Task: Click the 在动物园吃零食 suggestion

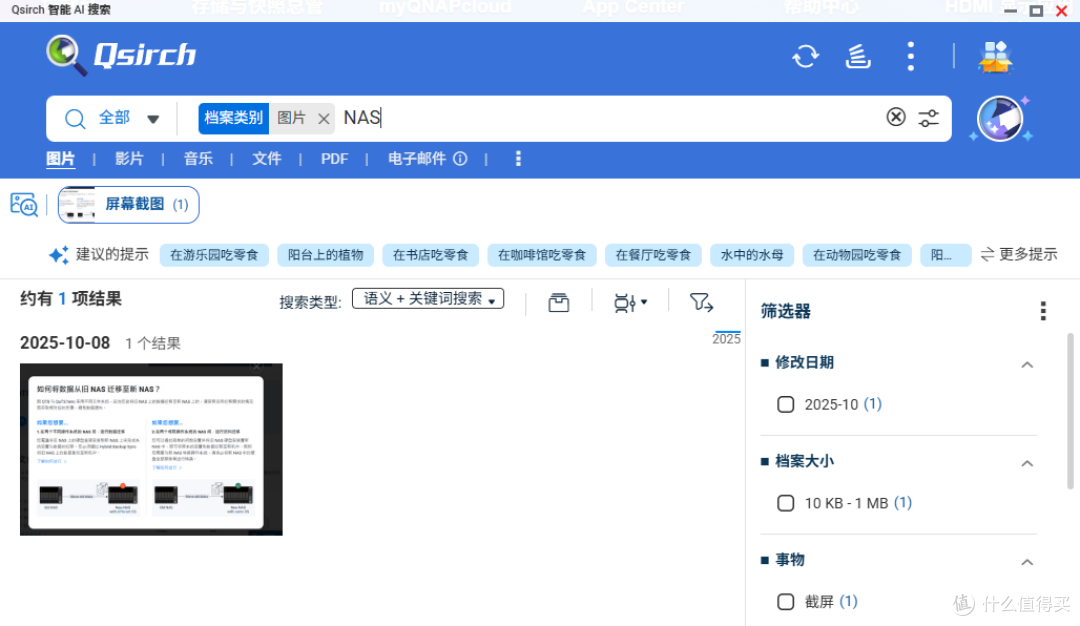Action: [x=857, y=255]
